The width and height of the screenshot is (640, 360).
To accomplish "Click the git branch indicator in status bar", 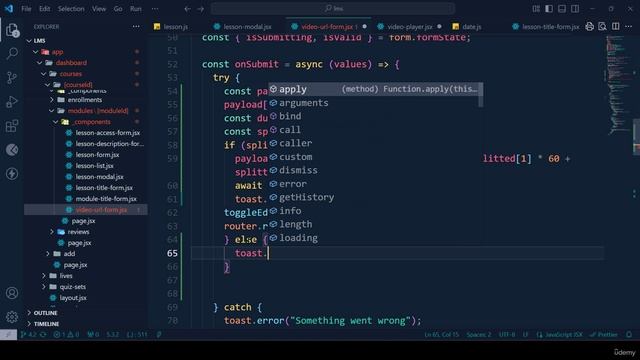I will [33, 335].
